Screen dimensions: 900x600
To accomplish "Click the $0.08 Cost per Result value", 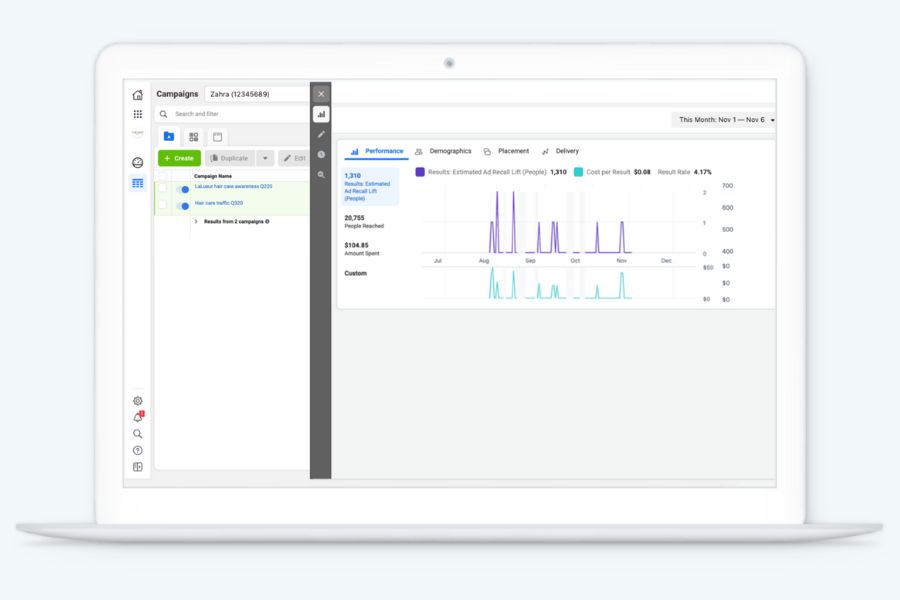I will 642,172.
